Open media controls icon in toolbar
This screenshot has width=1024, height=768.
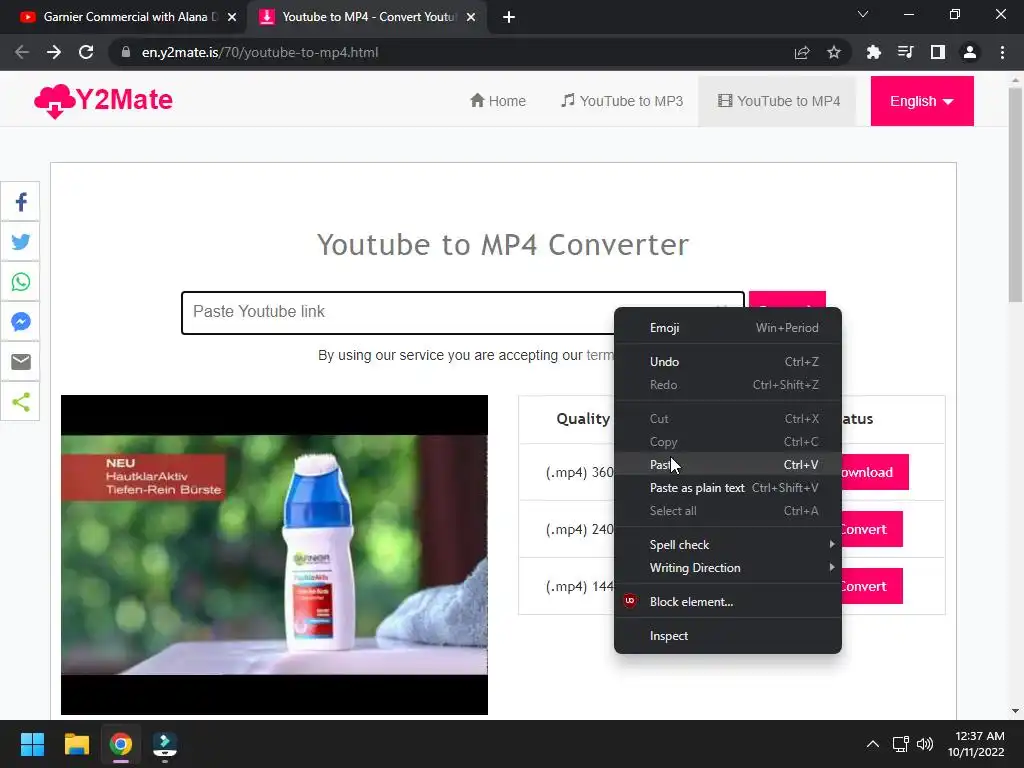tap(905, 52)
